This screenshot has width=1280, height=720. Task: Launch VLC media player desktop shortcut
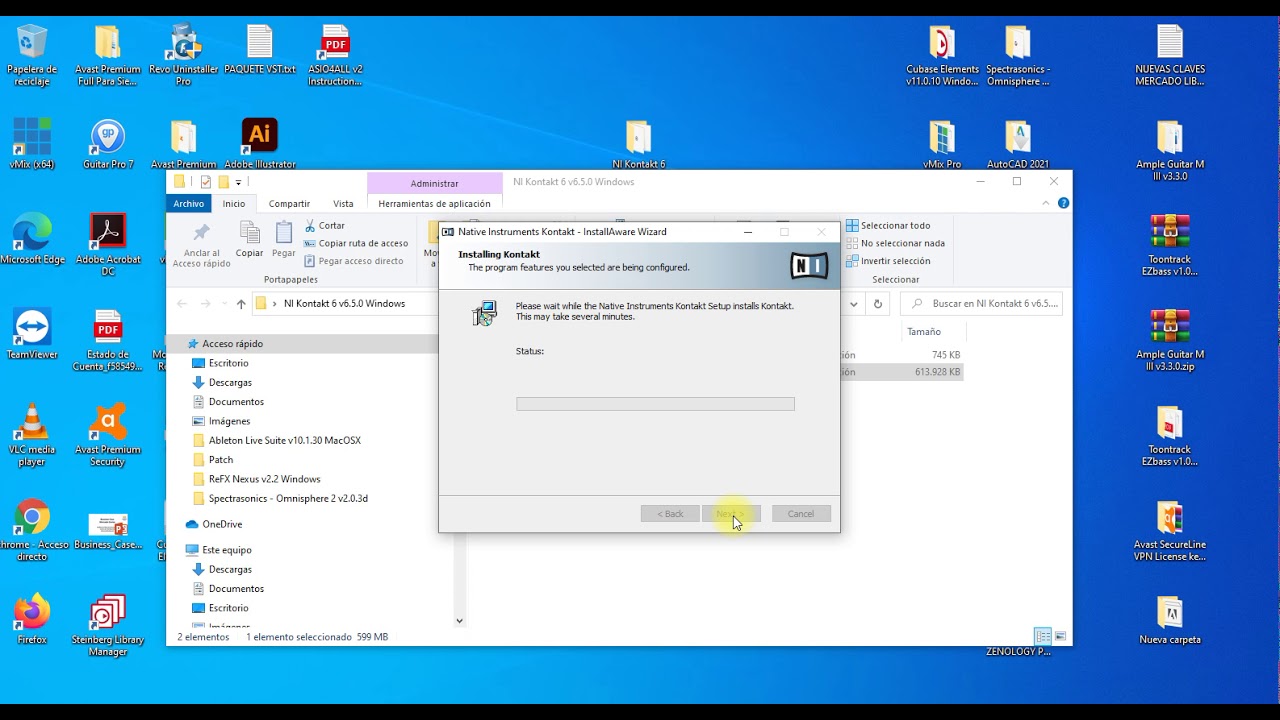pyautogui.click(x=32, y=435)
